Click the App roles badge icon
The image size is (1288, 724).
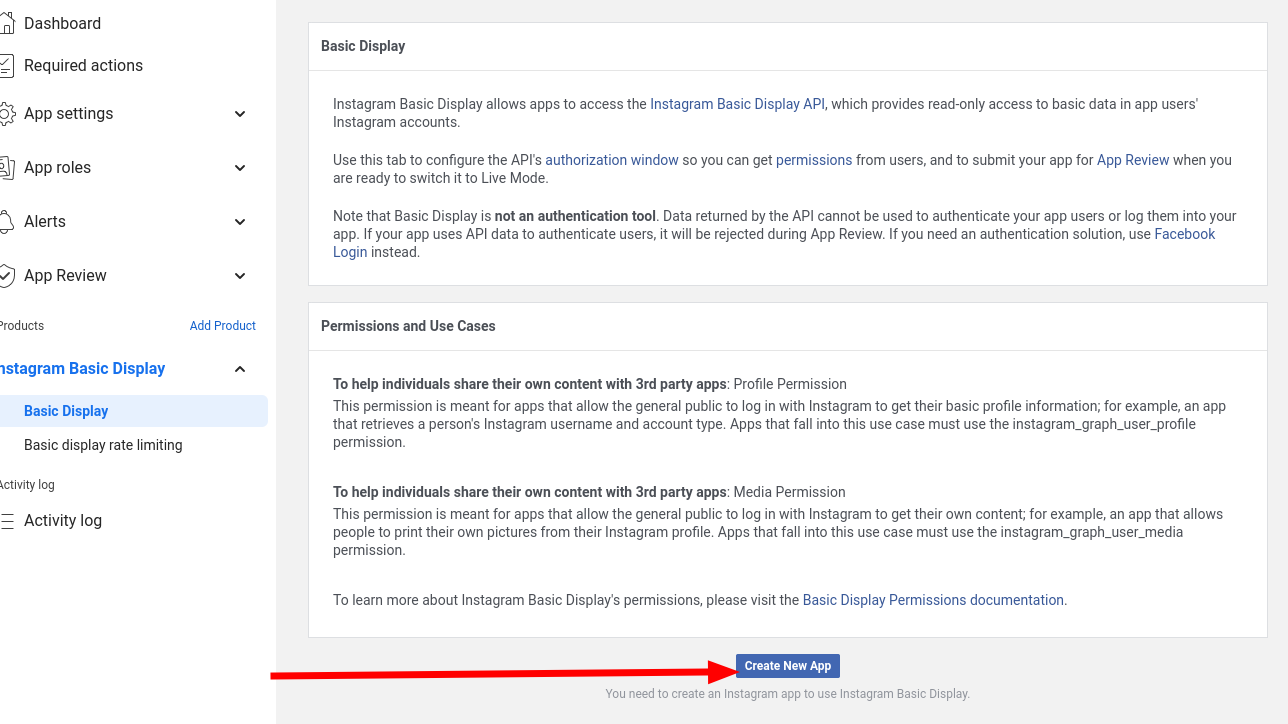pos(7,168)
